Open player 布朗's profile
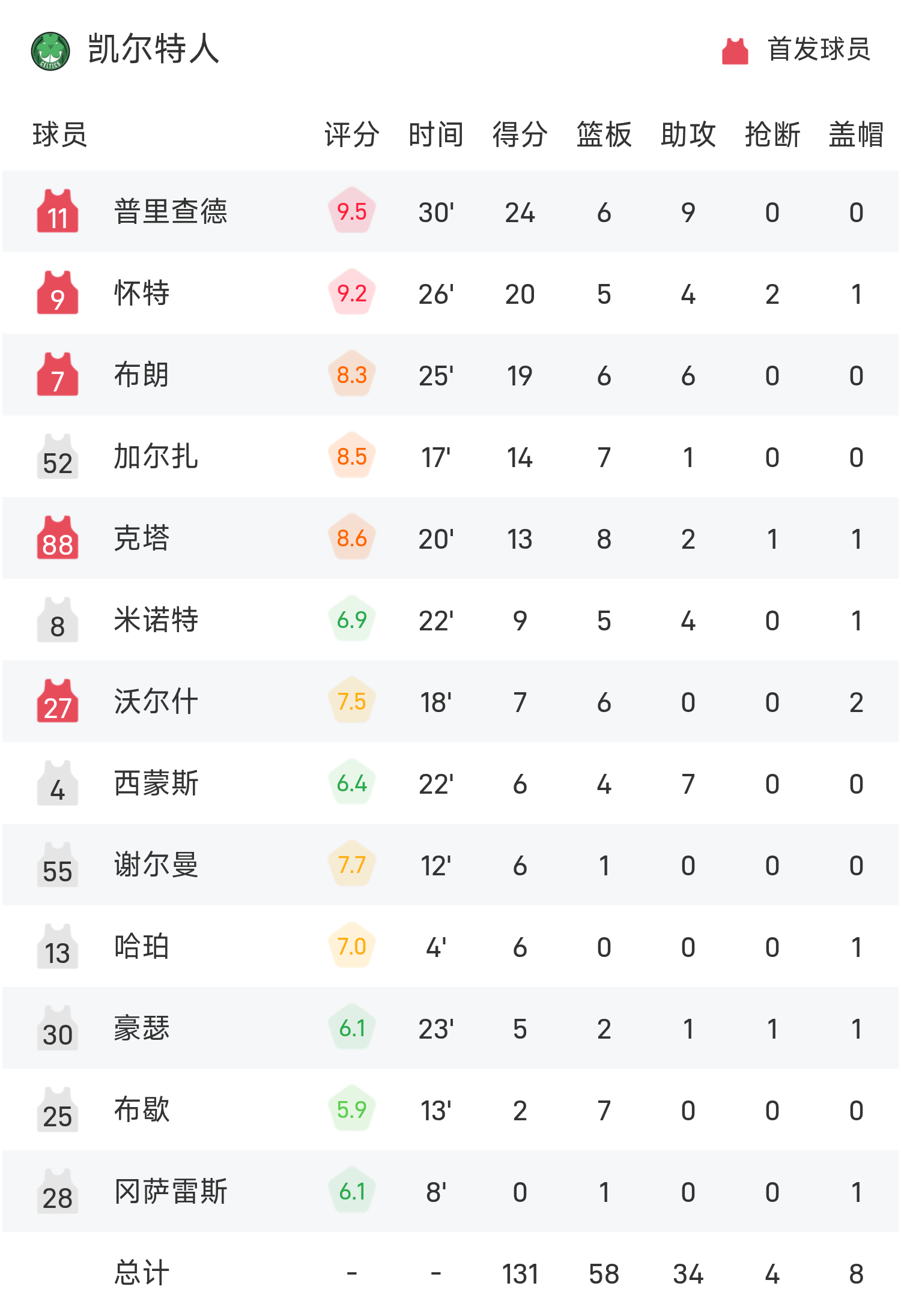The height and width of the screenshot is (1316, 901). click(x=142, y=375)
